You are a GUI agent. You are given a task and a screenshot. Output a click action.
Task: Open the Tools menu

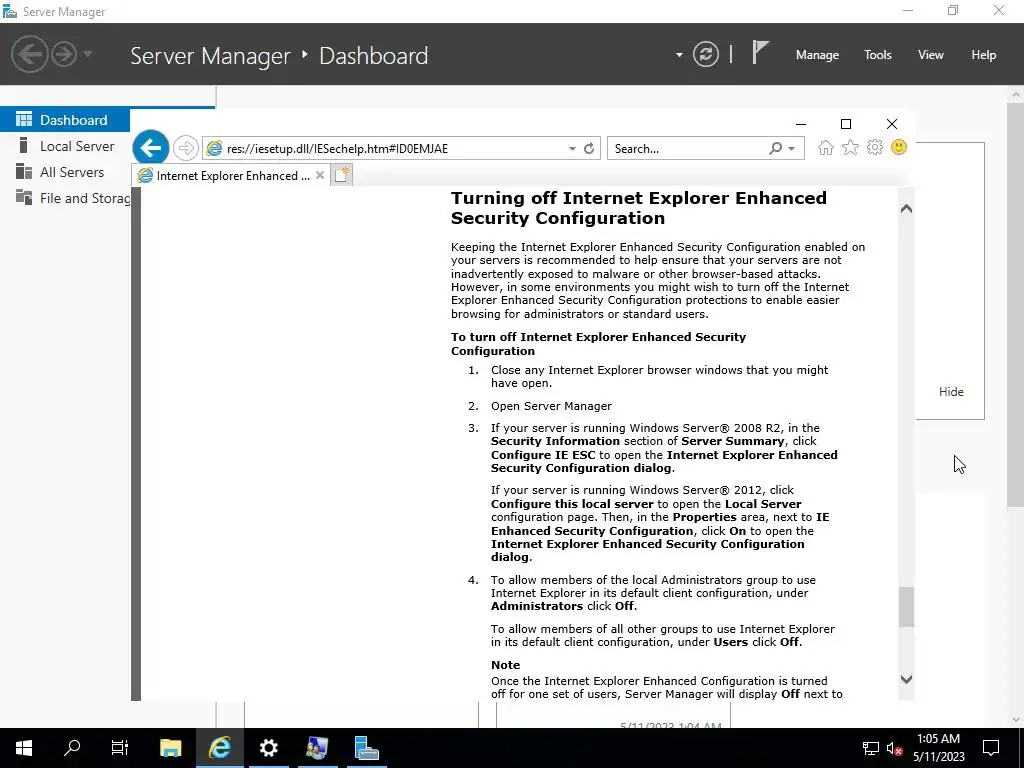[x=878, y=55]
